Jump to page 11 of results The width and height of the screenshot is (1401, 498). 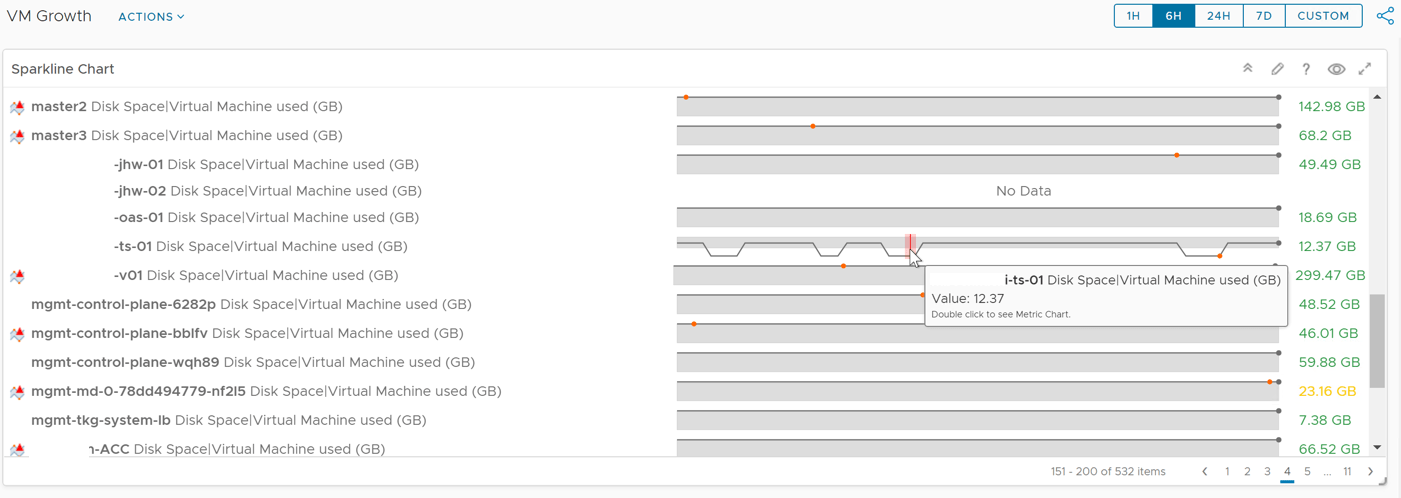point(1347,472)
